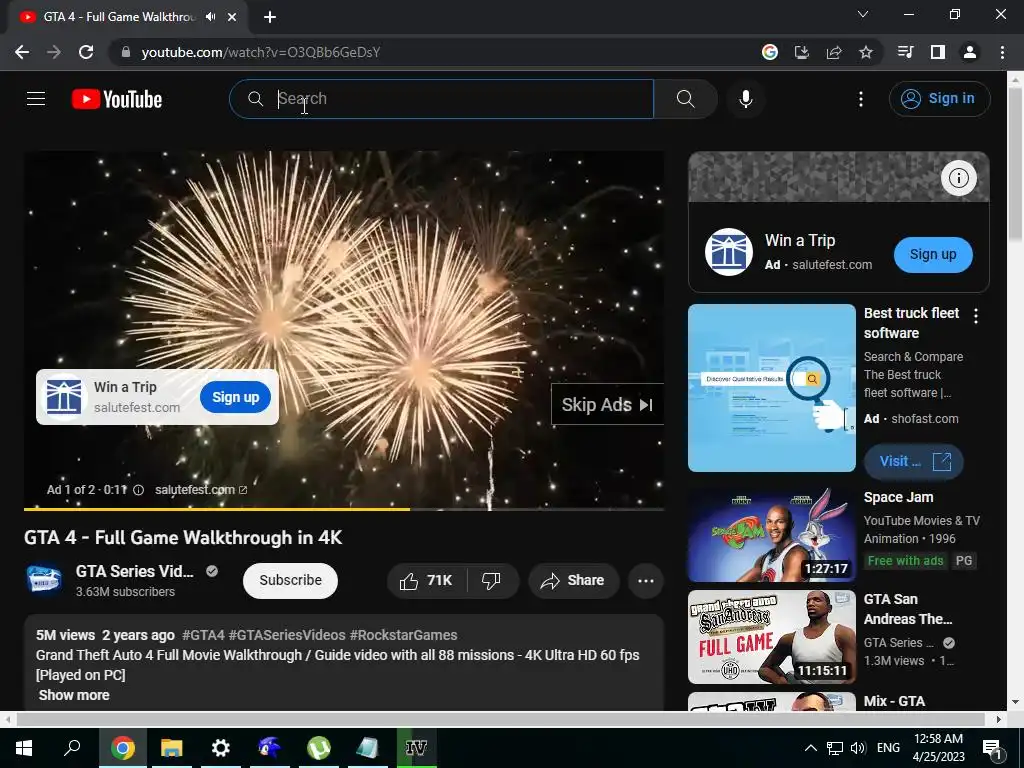
Task: Switch to GTA IV taskbar app
Action: [416, 748]
